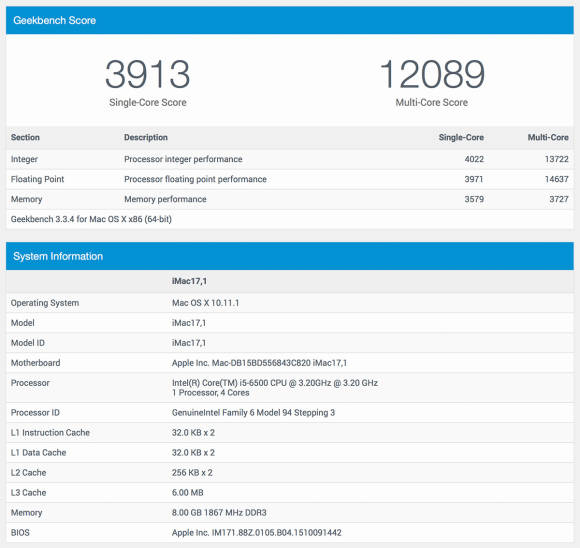Screen dimensions: 580x548
Task: Click the Single-Core Score label
Action: point(148,102)
